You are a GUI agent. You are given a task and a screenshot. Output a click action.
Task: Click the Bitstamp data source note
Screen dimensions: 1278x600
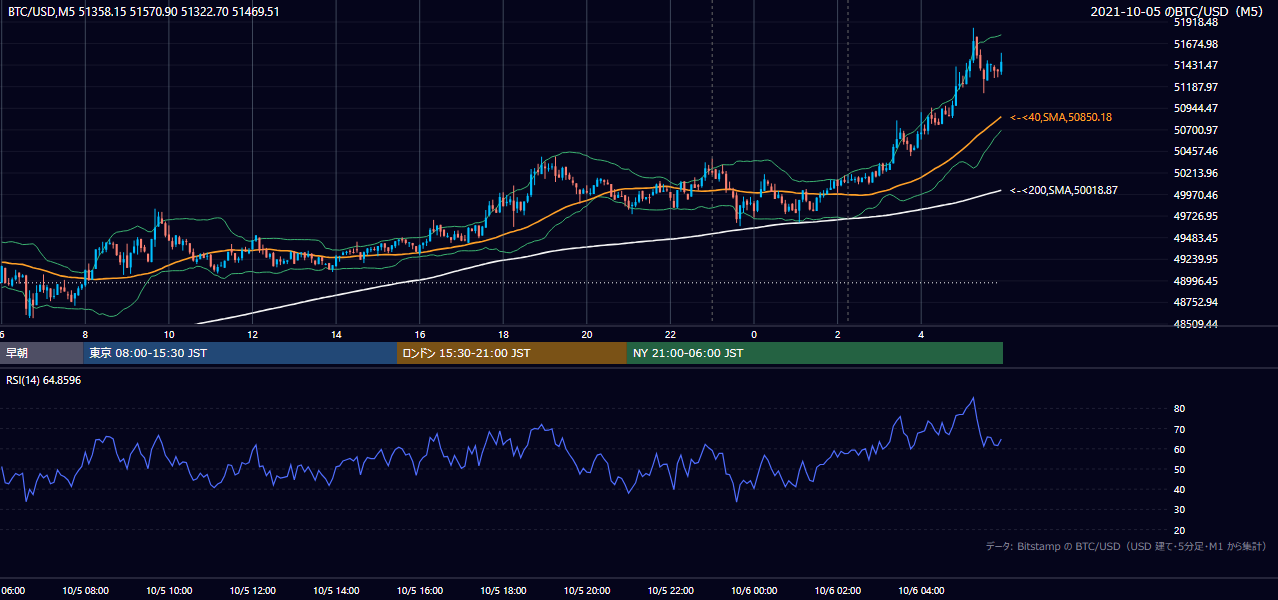tap(1126, 546)
